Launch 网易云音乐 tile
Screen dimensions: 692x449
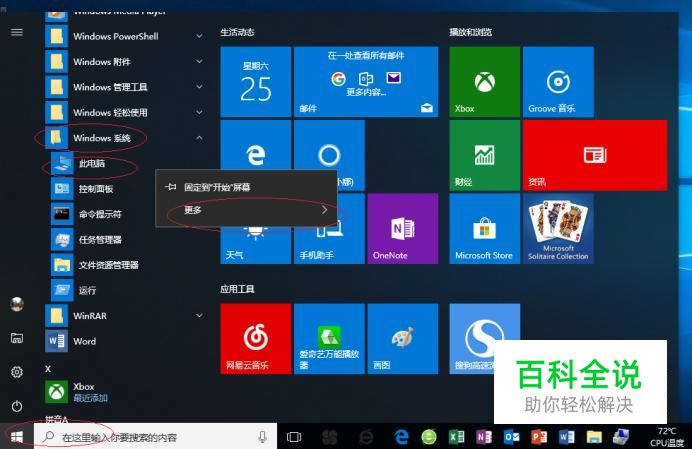[256, 339]
